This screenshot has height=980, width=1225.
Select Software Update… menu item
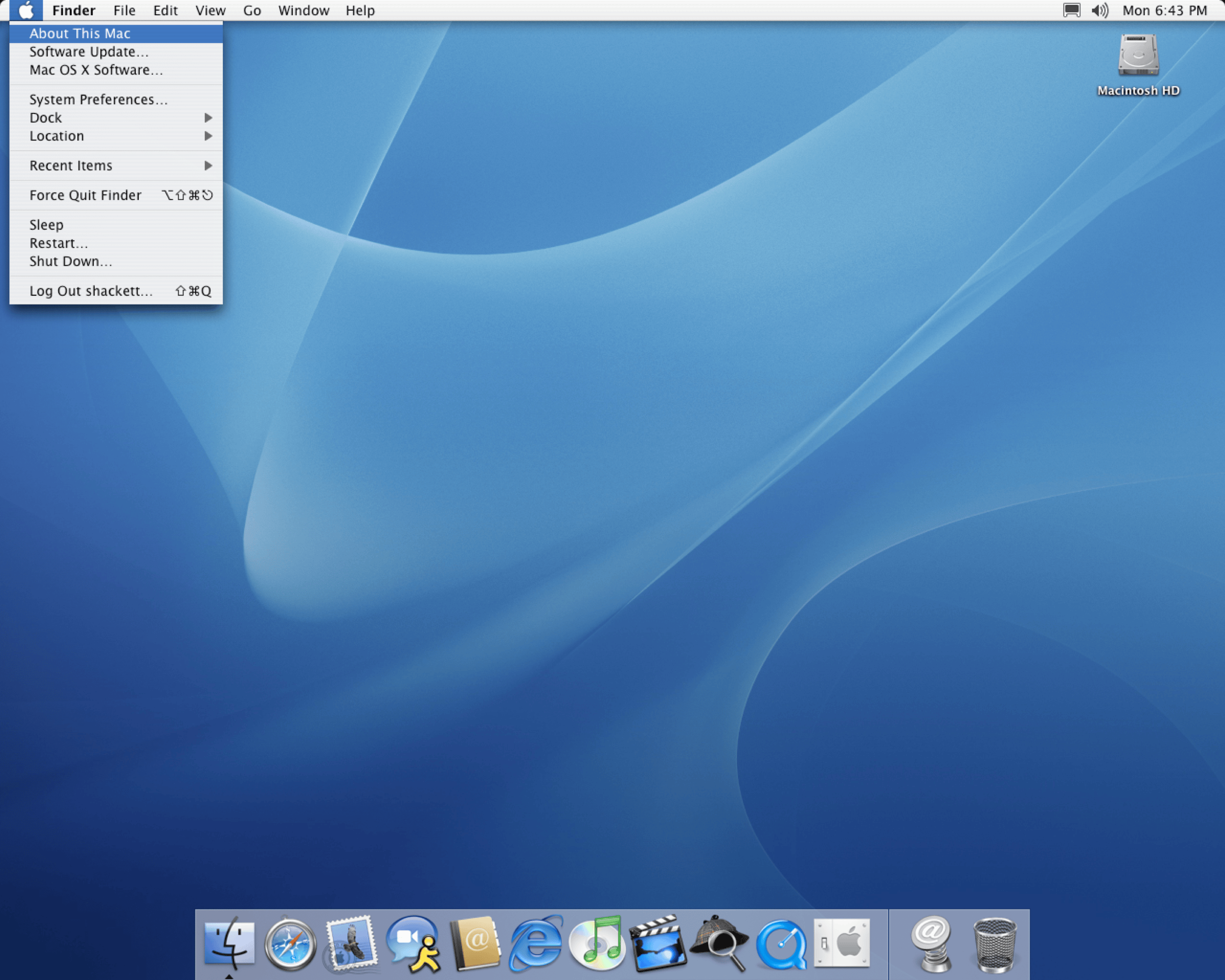pyautogui.click(x=116, y=52)
